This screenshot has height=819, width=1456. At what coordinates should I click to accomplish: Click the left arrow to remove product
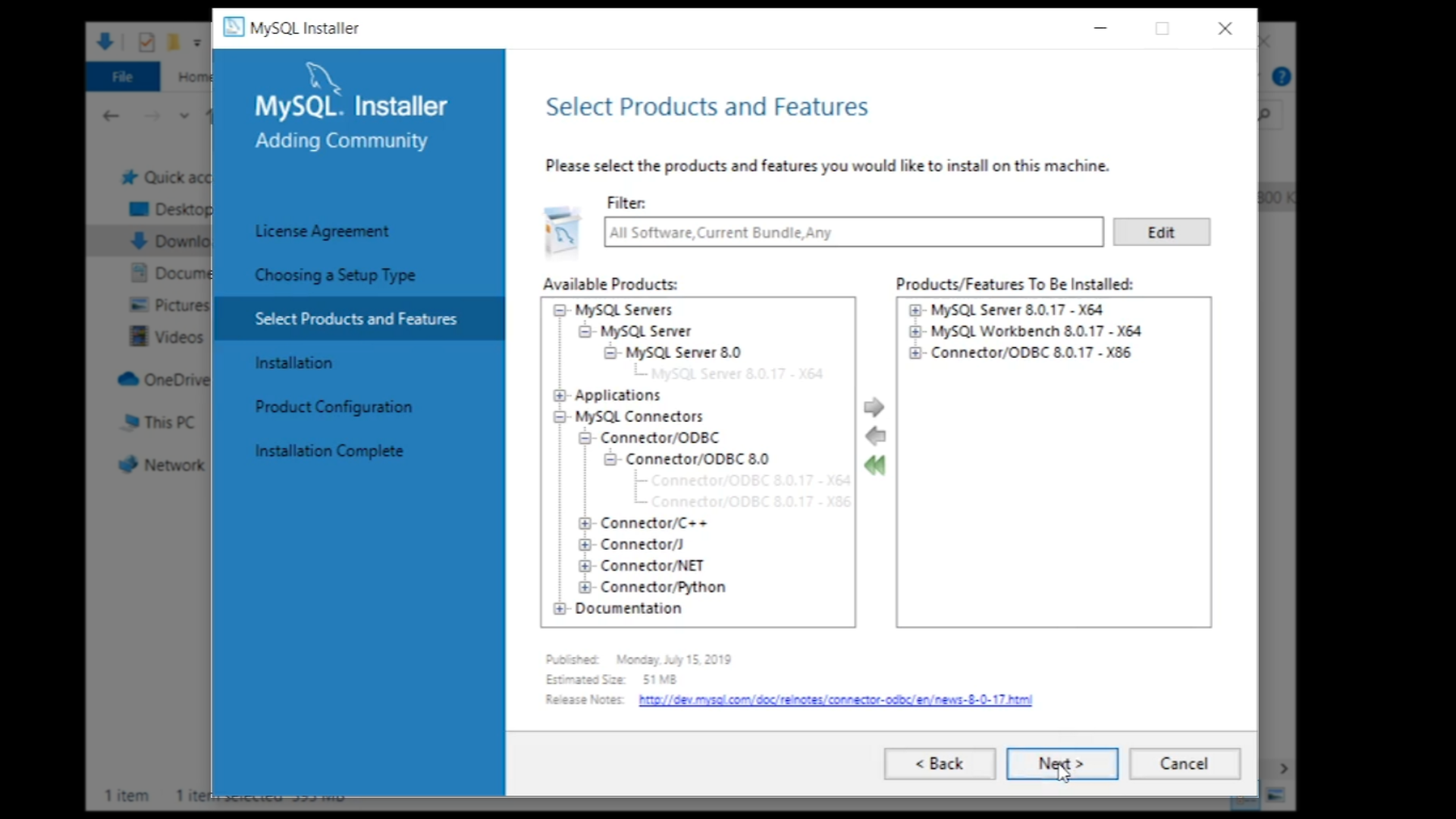tap(875, 436)
